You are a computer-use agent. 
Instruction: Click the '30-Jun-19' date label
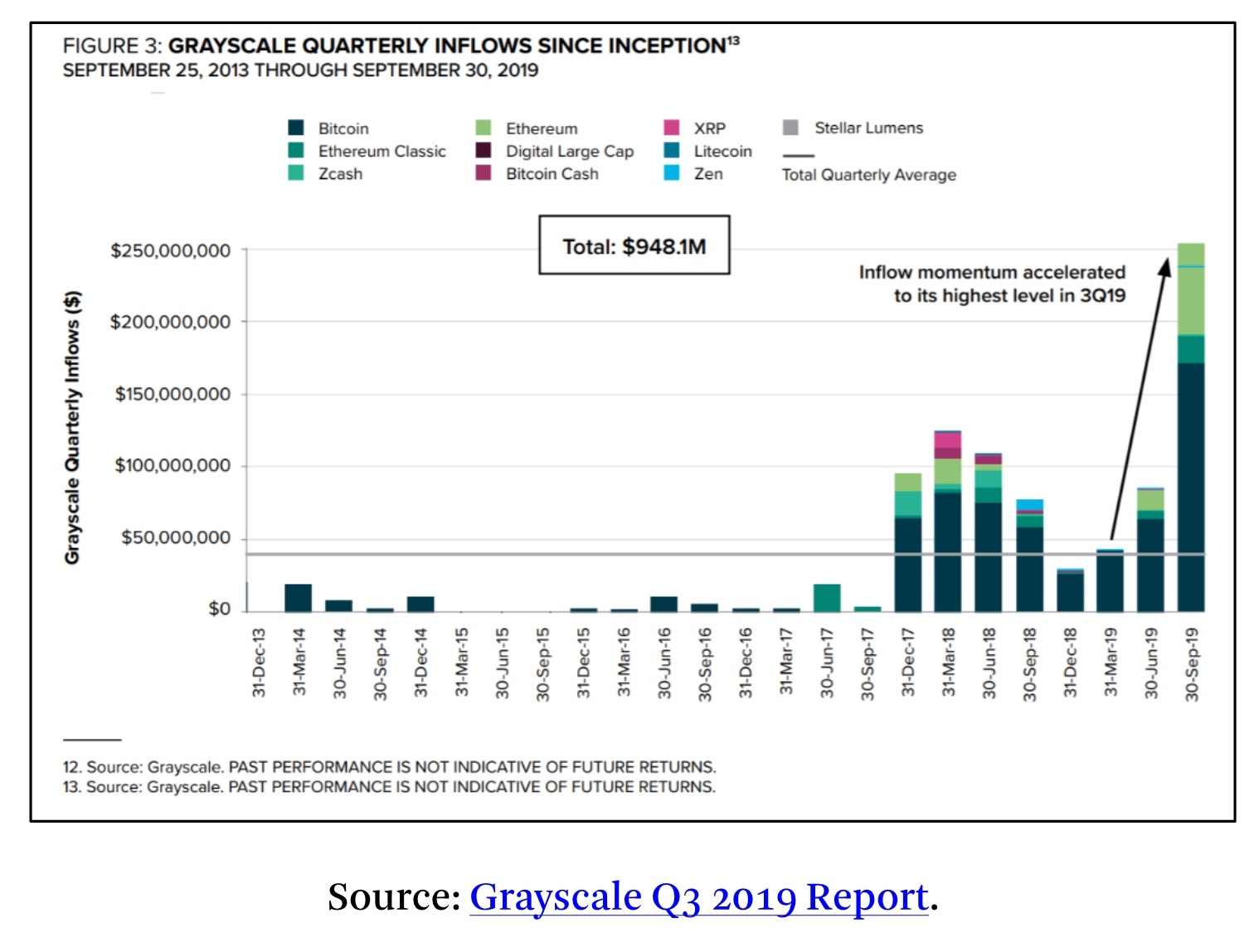pyautogui.click(x=1151, y=663)
